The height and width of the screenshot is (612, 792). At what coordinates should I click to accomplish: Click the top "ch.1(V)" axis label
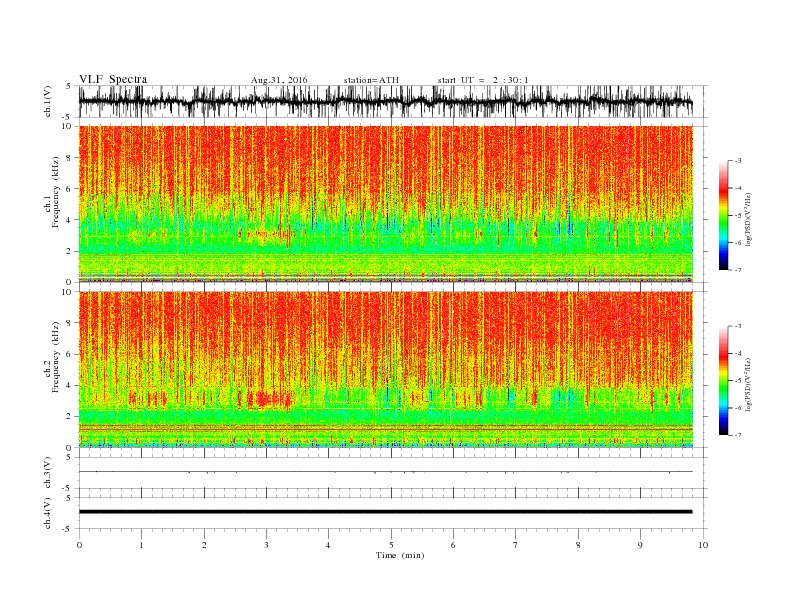tap(48, 101)
